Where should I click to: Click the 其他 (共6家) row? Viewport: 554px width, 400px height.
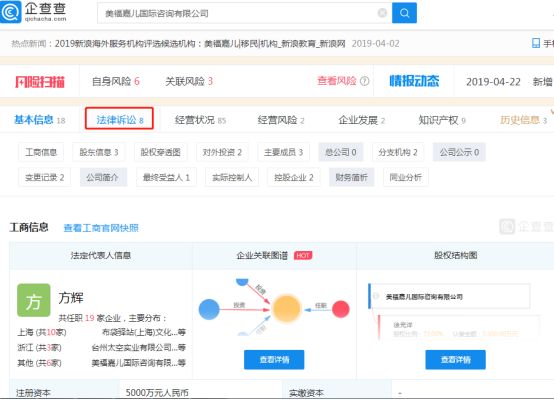point(101,363)
